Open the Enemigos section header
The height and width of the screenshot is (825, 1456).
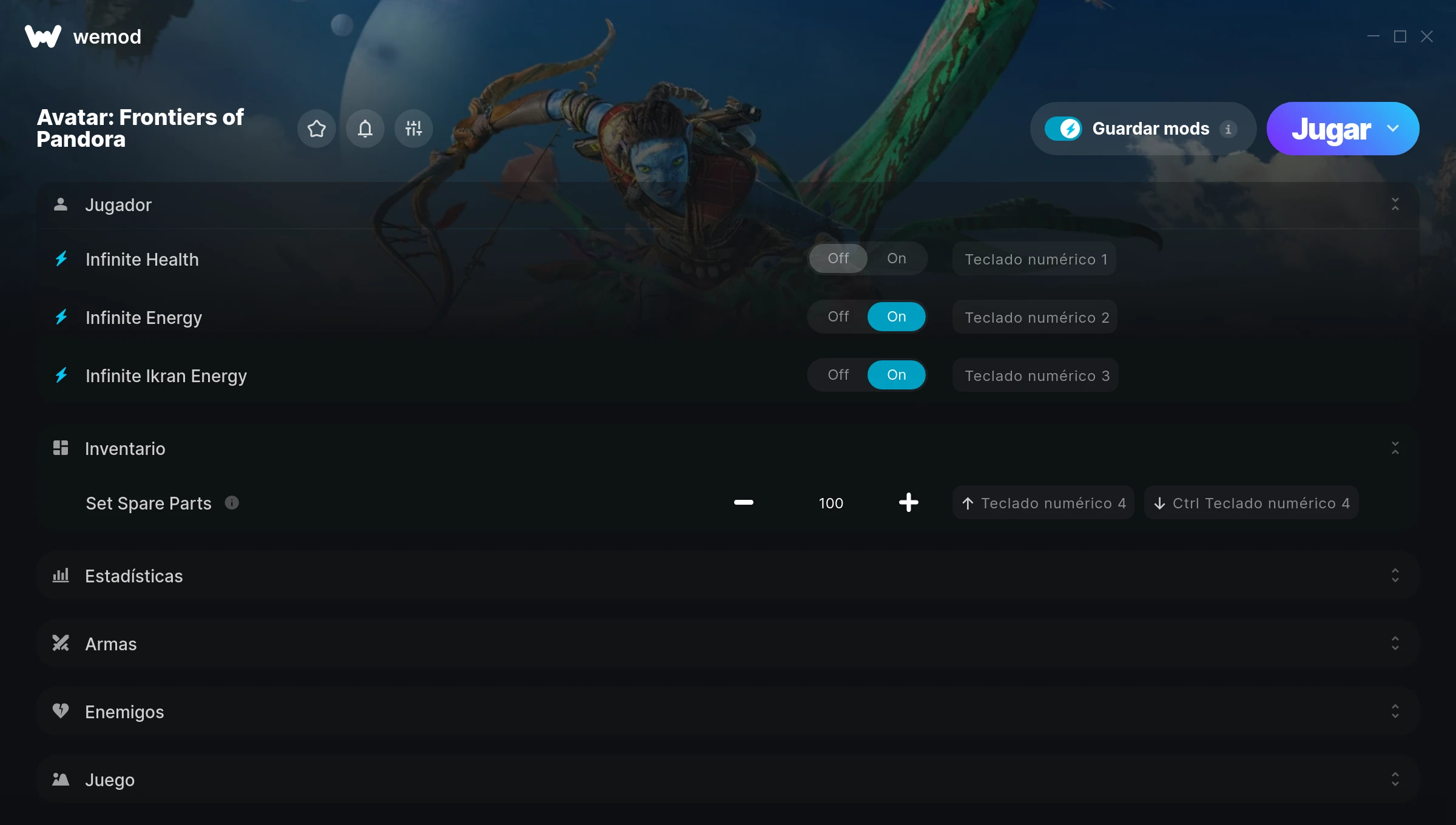(x=728, y=712)
